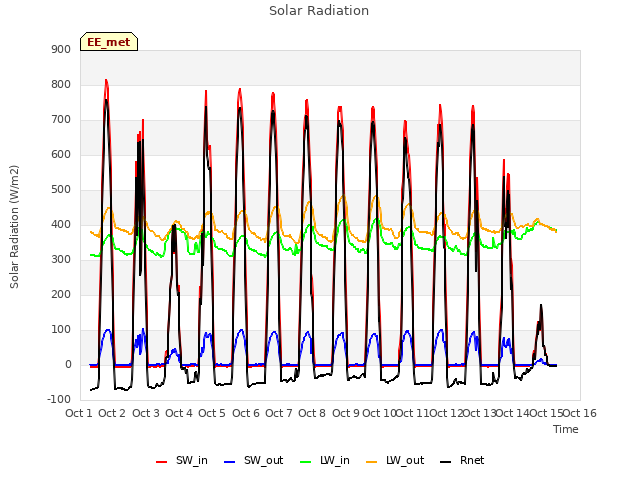The height and width of the screenshot is (480, 640).
Task: Click the 500 y-axis value
Action: click(x=61, y=189)
